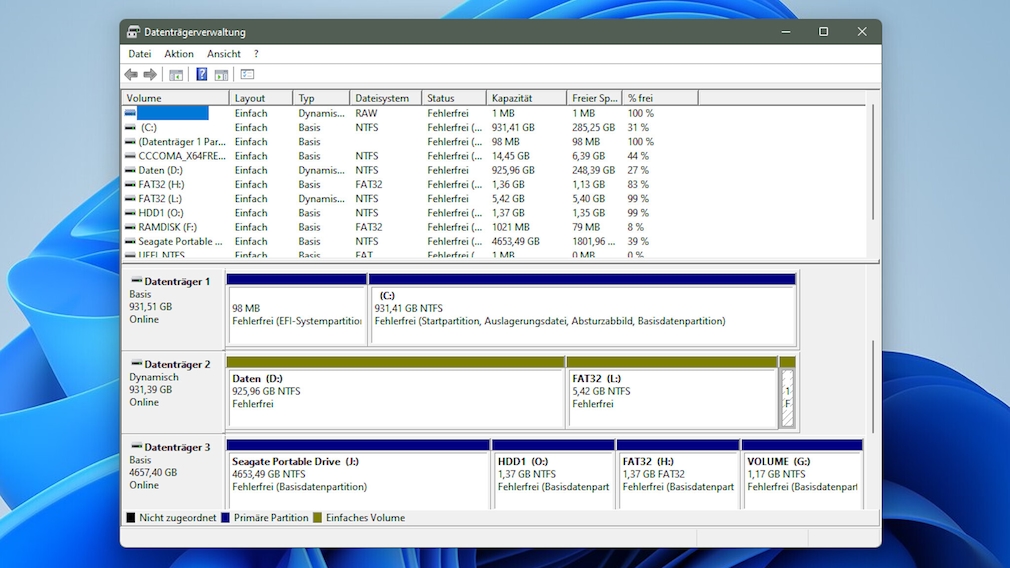Open the Ansicht menu
The height and width of the screenshot is (568, 1010).
224,54
